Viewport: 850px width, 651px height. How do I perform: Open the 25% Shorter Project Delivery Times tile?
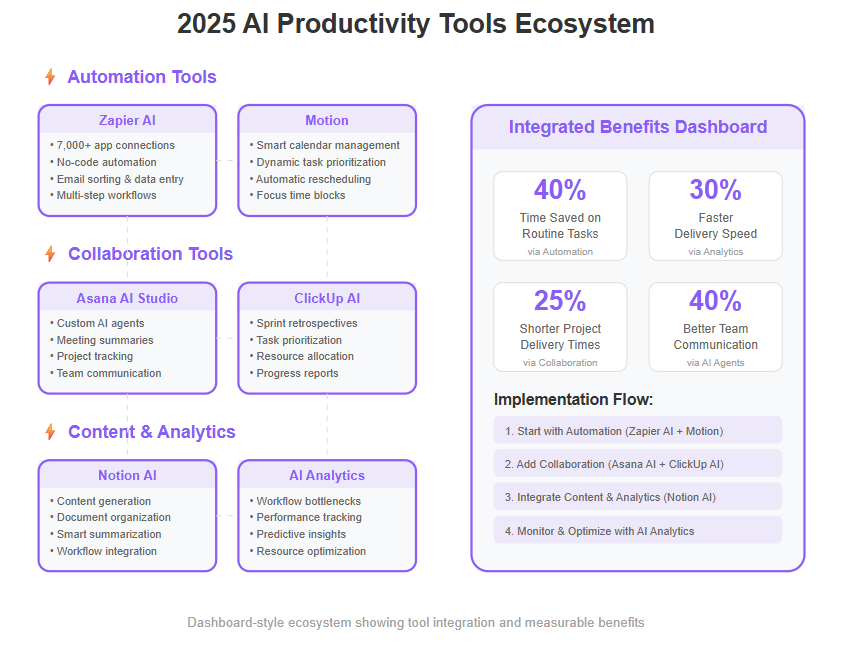pos(560,327)
